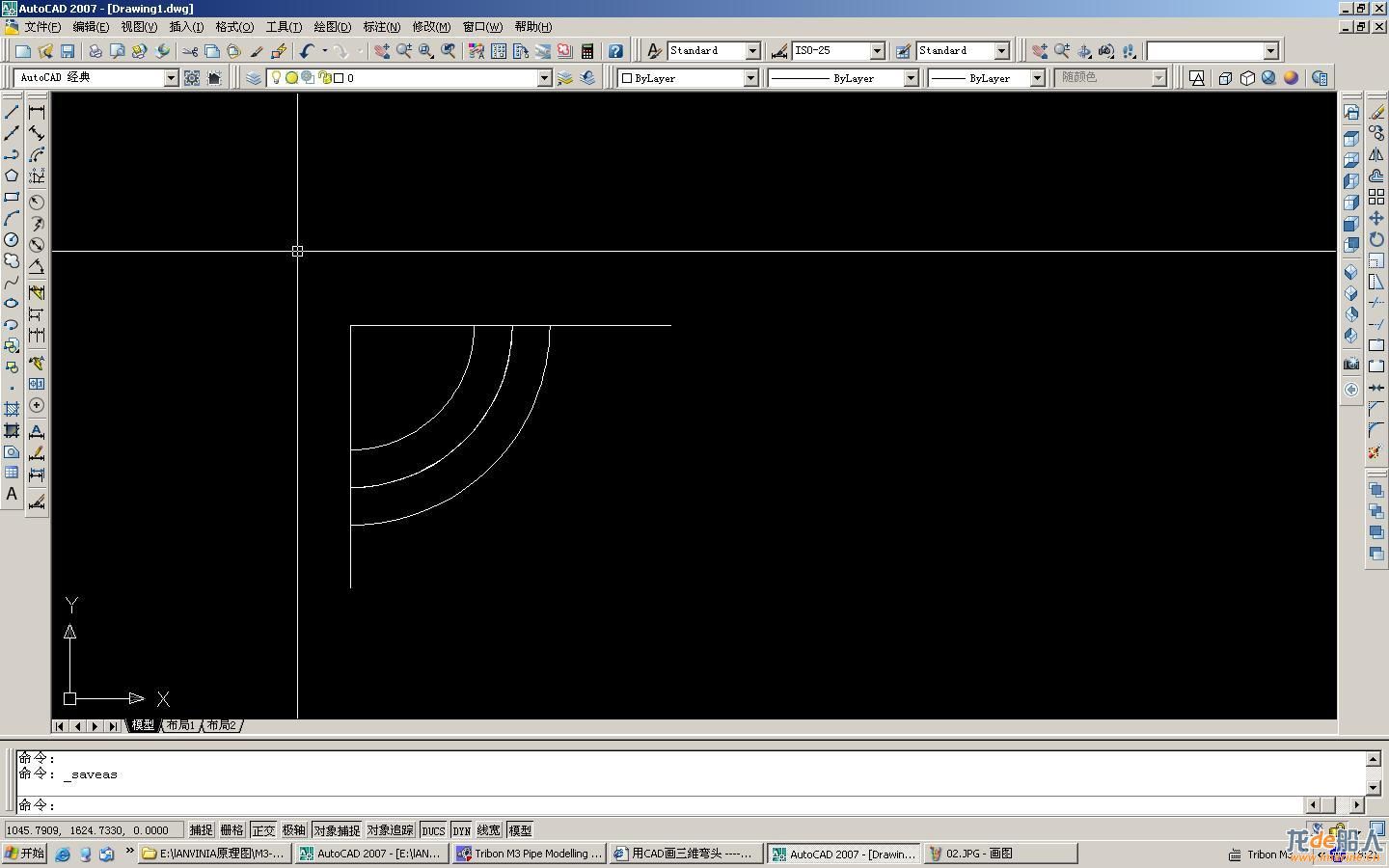
Task: Select the Linear Dimension tool
Action: tap(37, 112)
